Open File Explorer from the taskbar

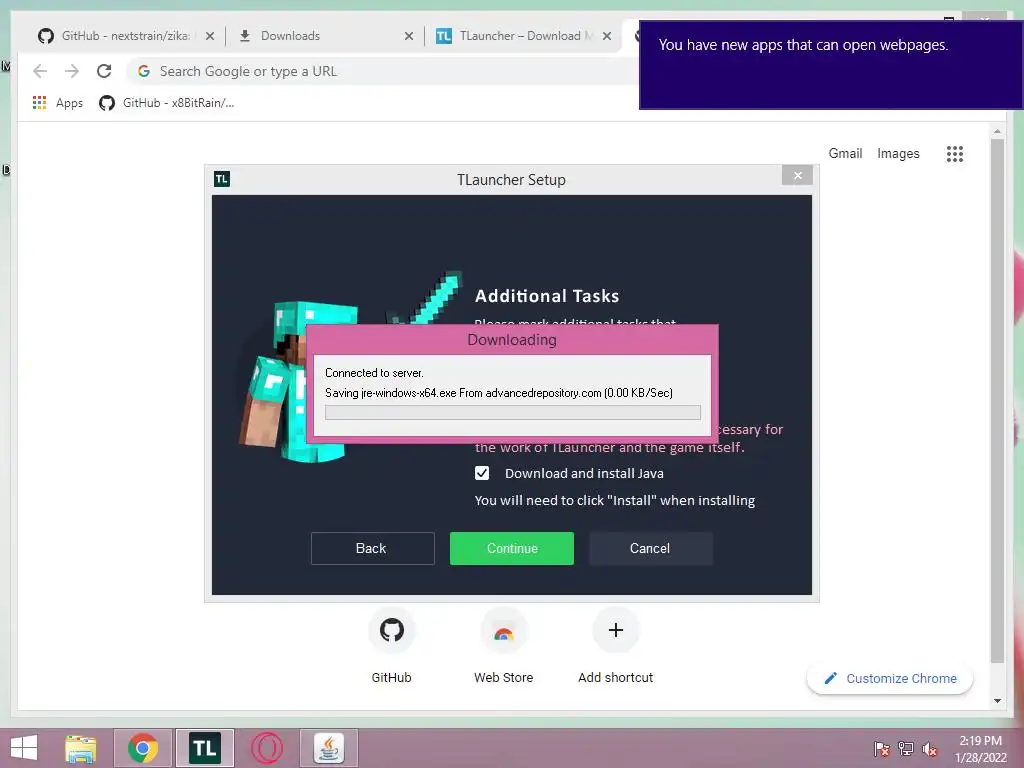click(81, 748)
